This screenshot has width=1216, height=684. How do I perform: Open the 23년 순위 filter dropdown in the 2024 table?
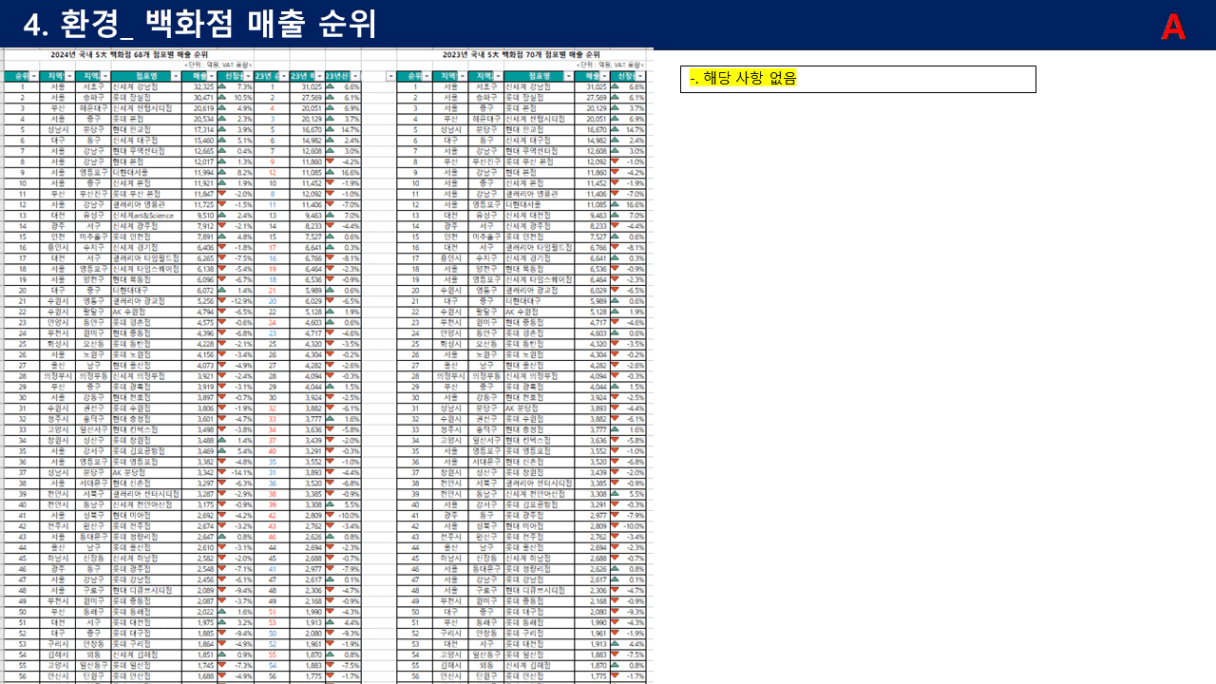tap(282, 76)
